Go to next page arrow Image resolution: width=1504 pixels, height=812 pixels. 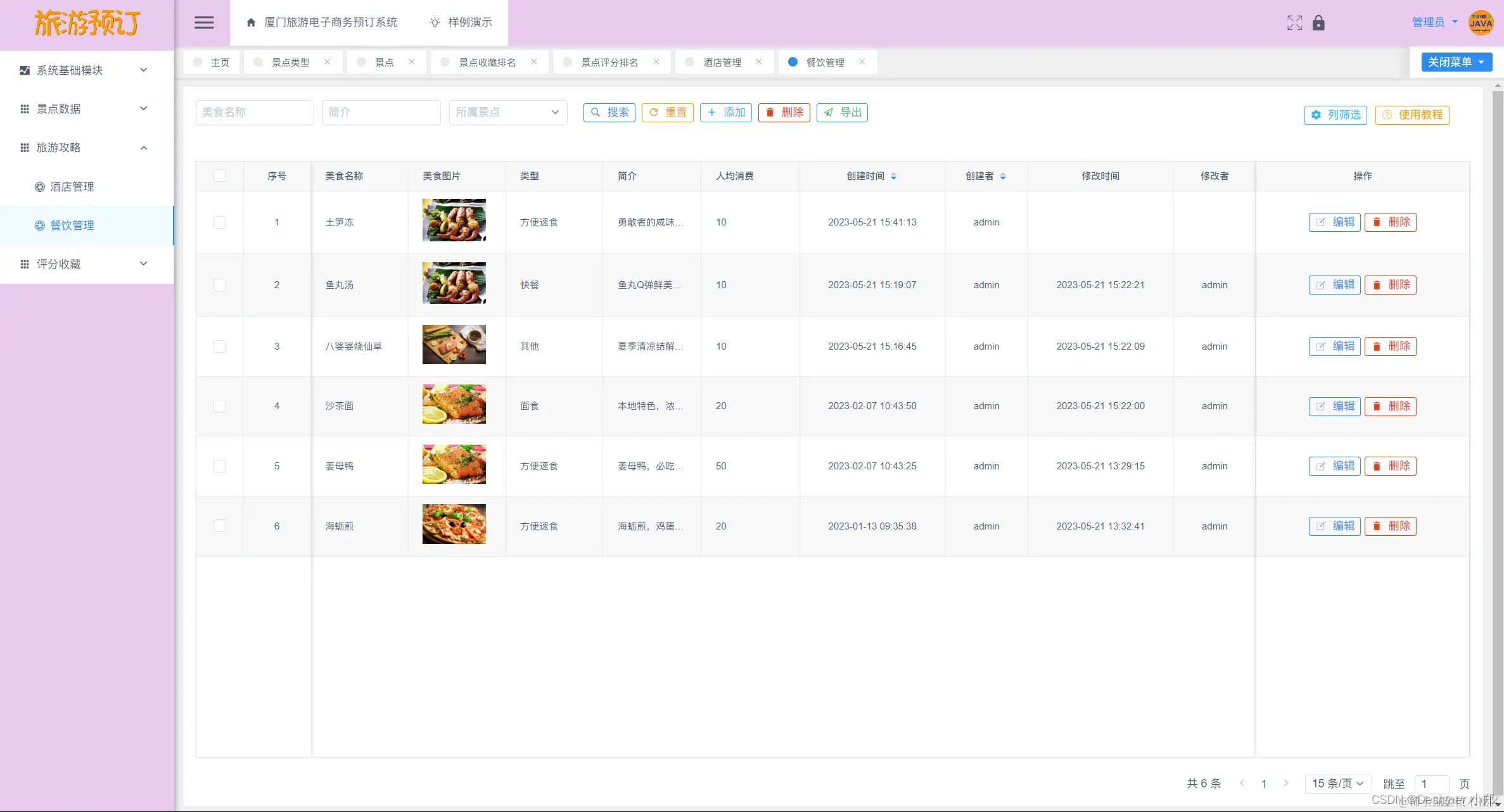(1285, 783)
